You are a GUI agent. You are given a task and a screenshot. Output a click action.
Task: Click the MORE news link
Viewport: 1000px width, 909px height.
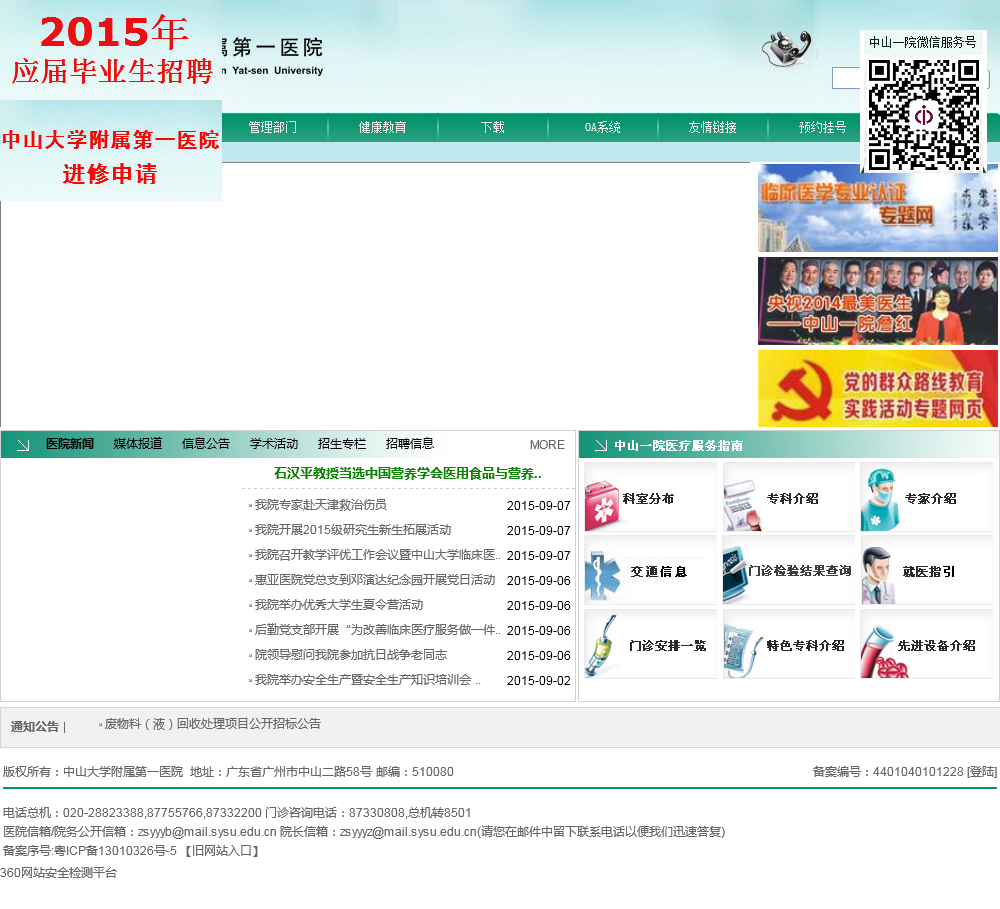pyautogui.click(x=547, y=445)
